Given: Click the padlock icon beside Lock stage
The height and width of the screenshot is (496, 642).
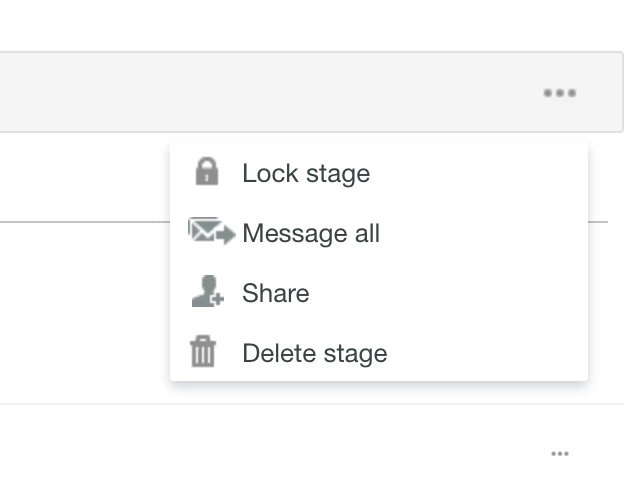Looking at the screenshot, I should [x=206, y=172].
